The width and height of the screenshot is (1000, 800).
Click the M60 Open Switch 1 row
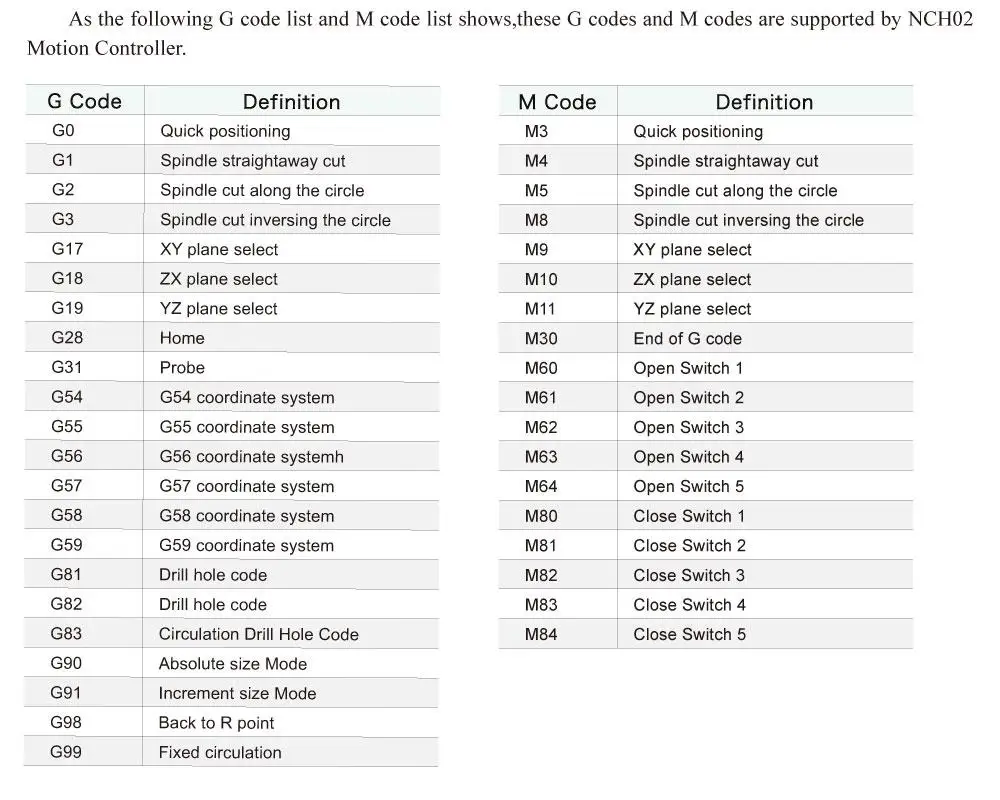coord(705,368)
